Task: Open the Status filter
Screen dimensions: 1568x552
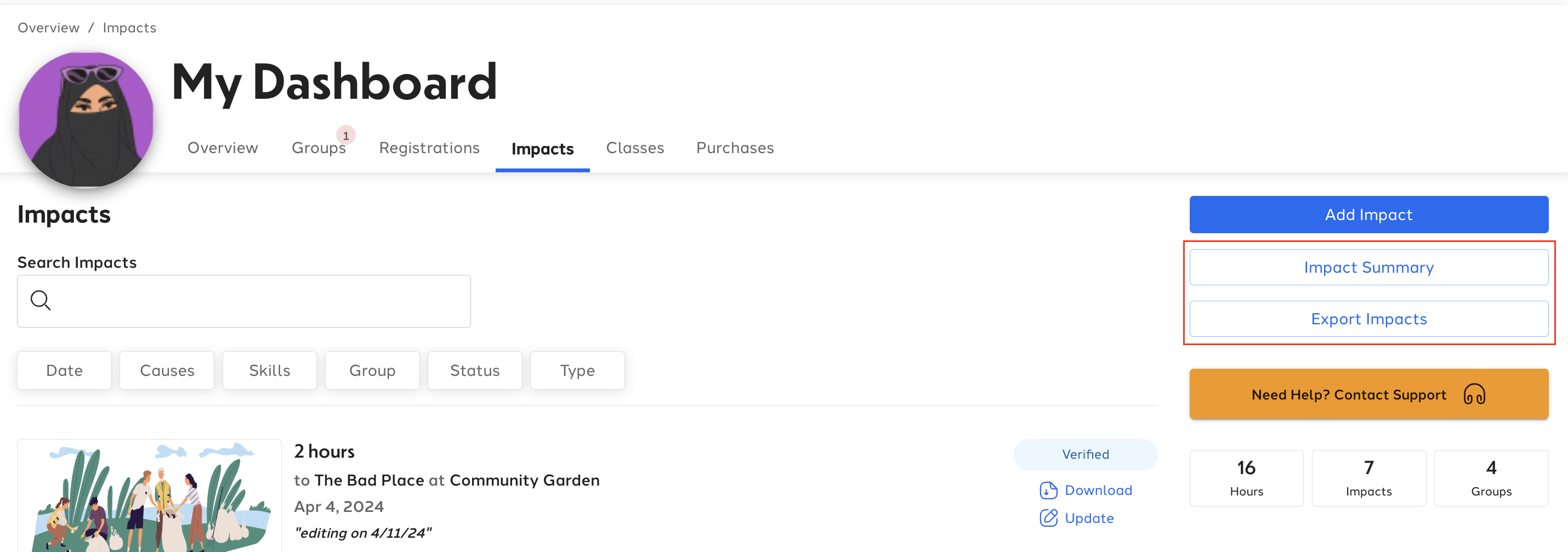Action: [475, 370]
